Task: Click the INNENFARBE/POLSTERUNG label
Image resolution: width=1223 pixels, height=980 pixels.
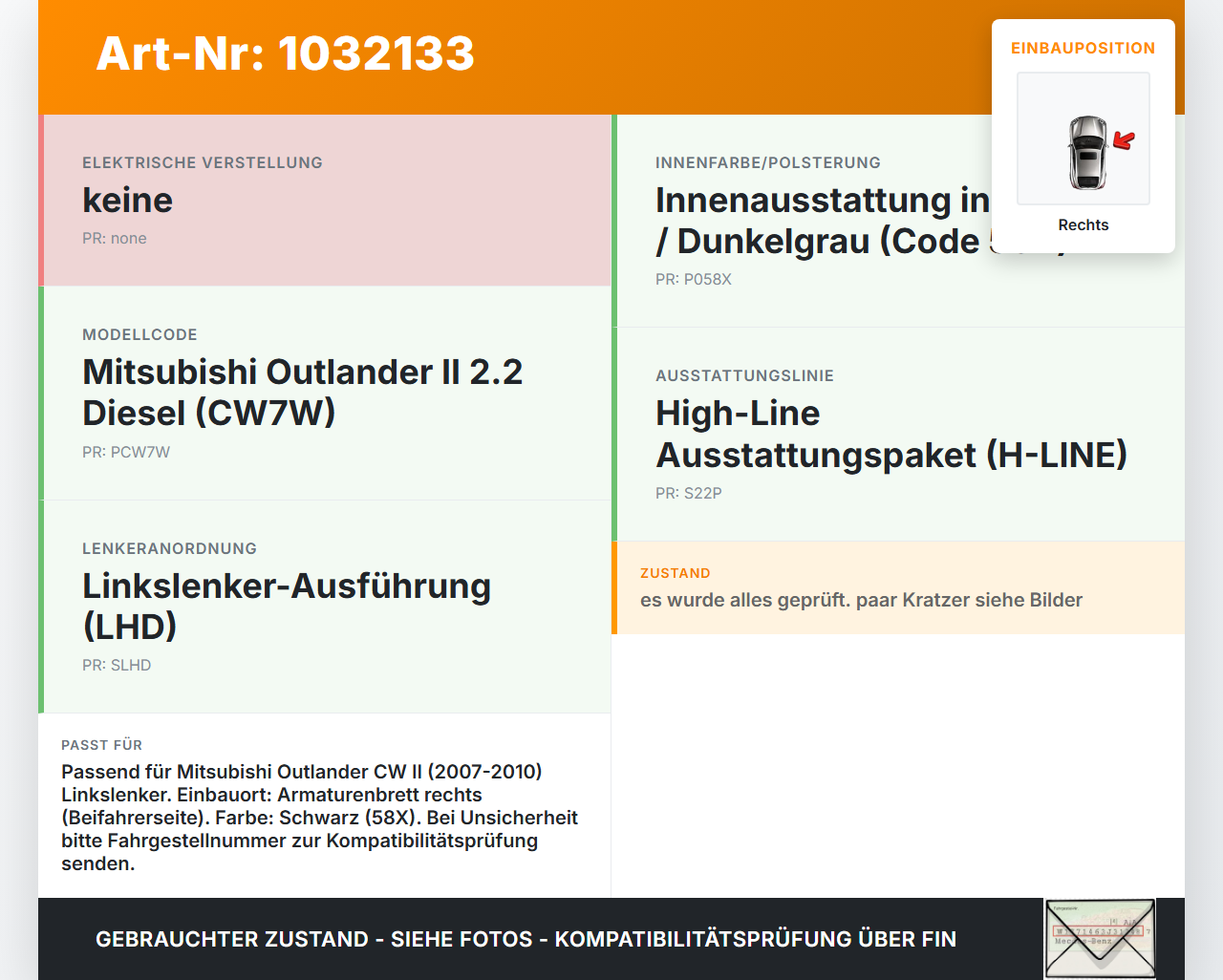Action: (768, 162)
